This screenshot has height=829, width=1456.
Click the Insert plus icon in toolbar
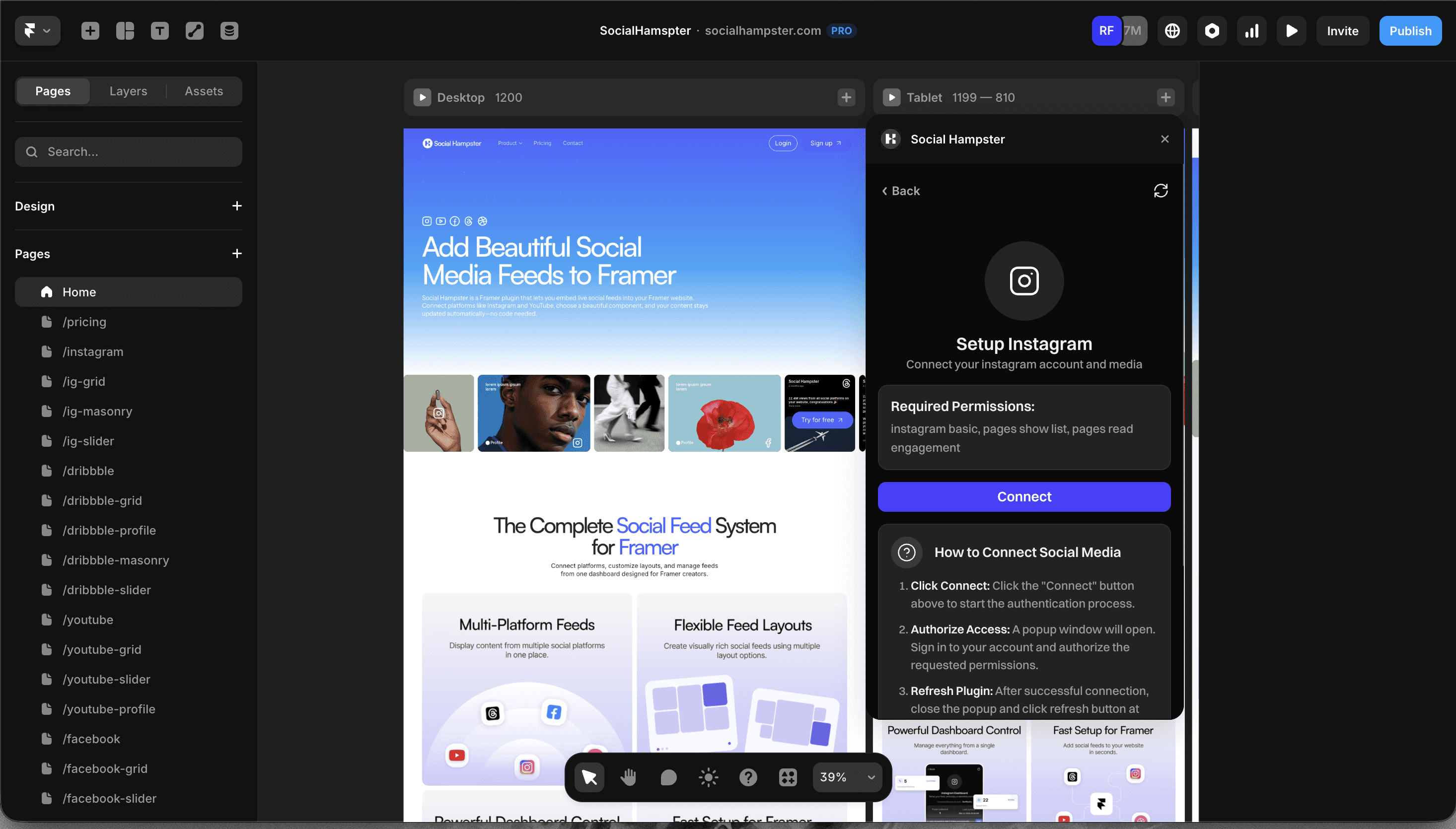[x=90, y=31]
